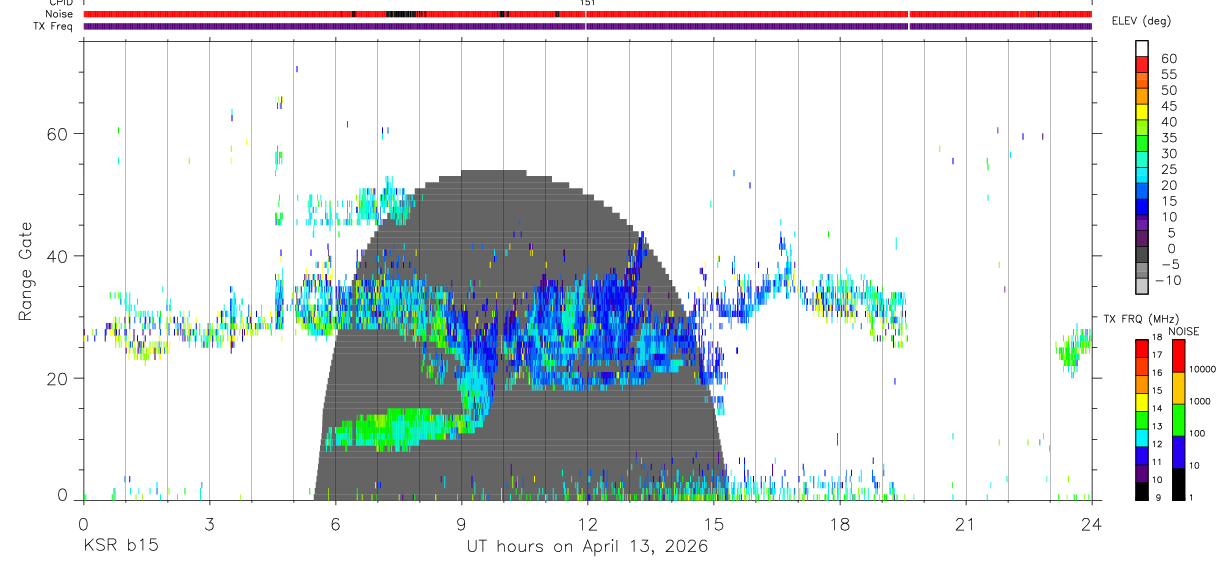
Task: Click the 'NOISE' colorbar title
Action: pos(1183,331)
